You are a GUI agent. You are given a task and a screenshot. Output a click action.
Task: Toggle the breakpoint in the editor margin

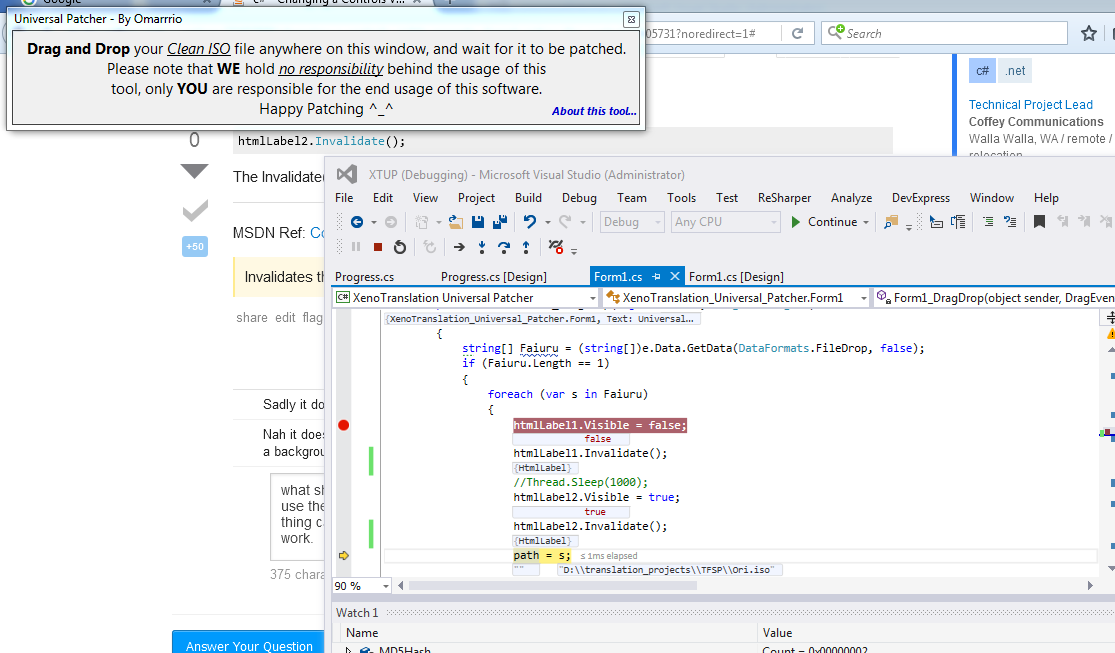(344, 424)
